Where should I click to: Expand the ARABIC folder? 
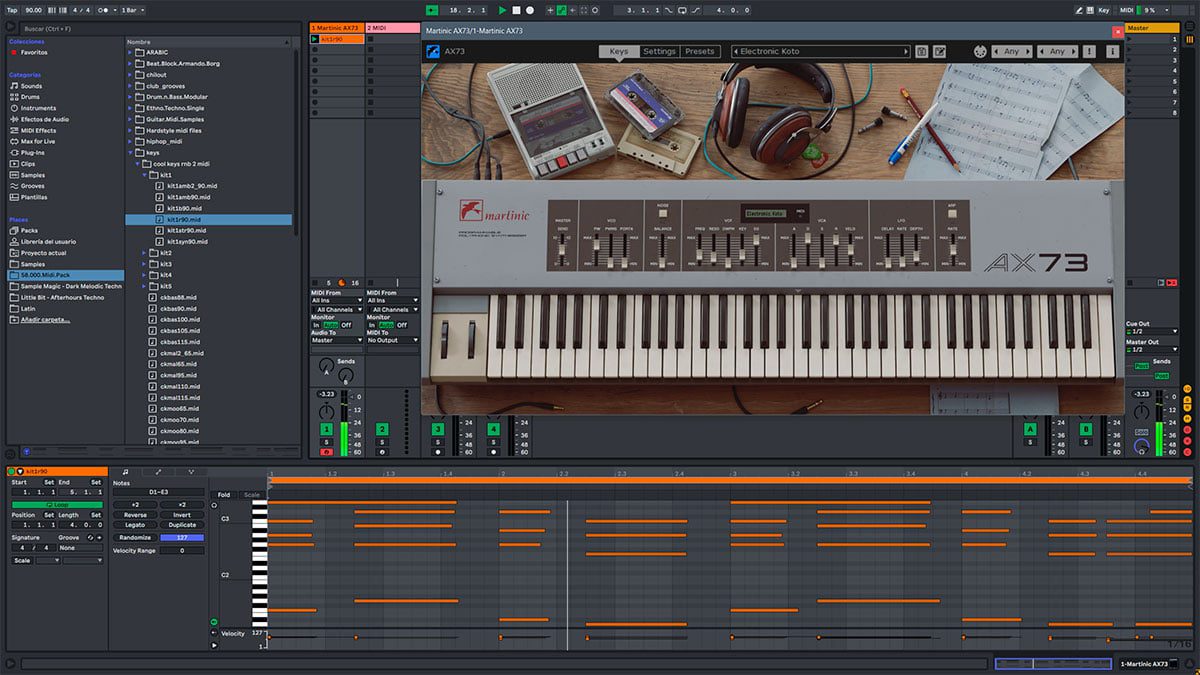(x=130, y=52)
